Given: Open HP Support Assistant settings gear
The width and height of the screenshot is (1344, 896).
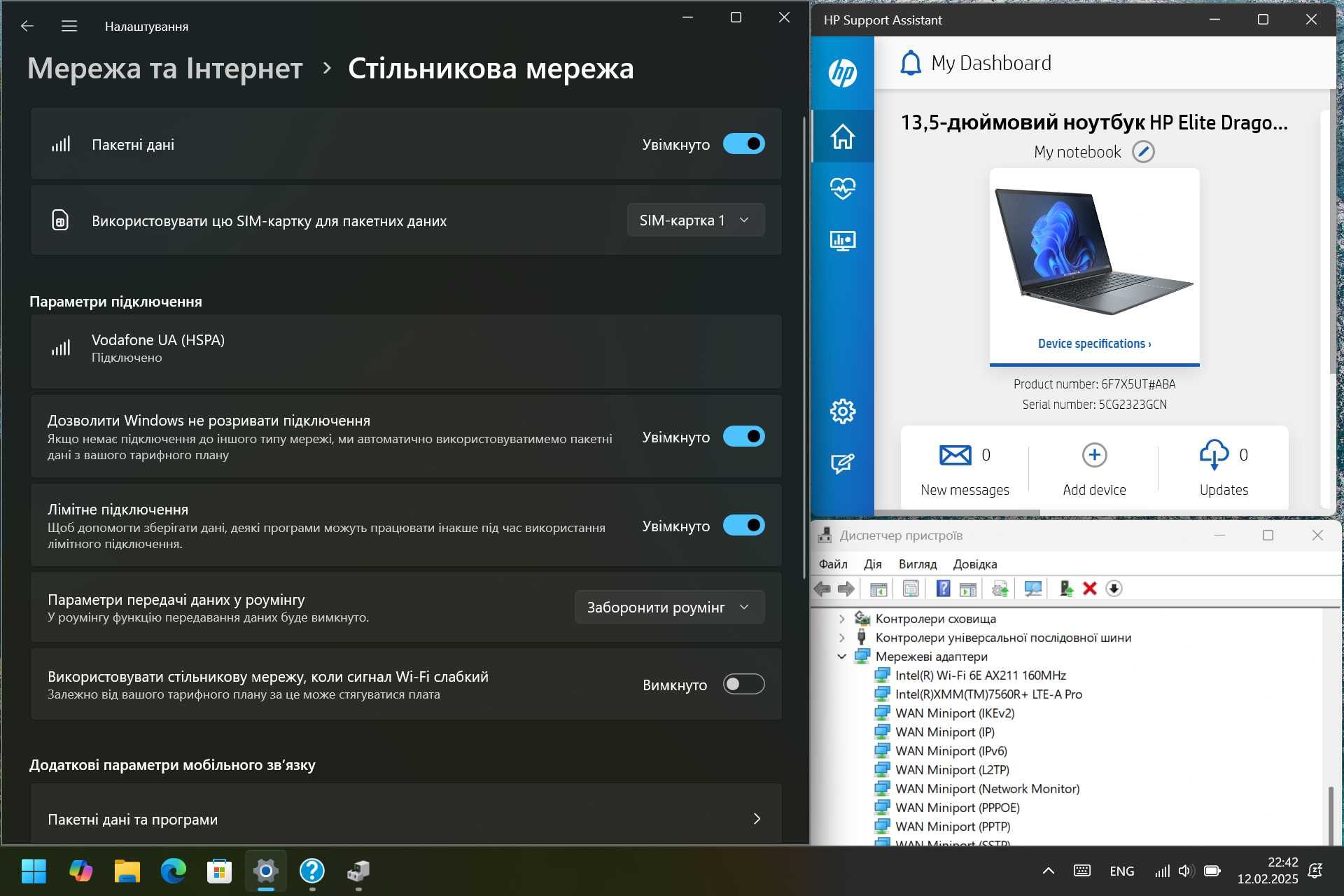Looking at the screenshot, I should [842, 411].
